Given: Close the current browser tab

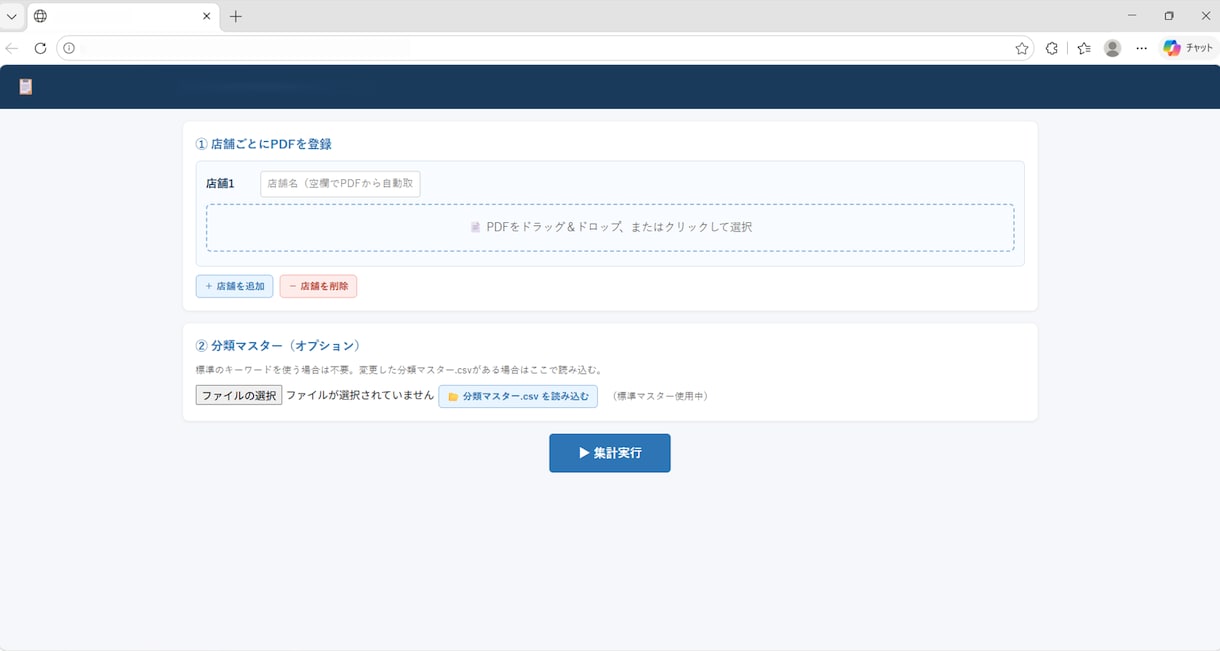Looking at the screenshot, I should click(206, 16).
